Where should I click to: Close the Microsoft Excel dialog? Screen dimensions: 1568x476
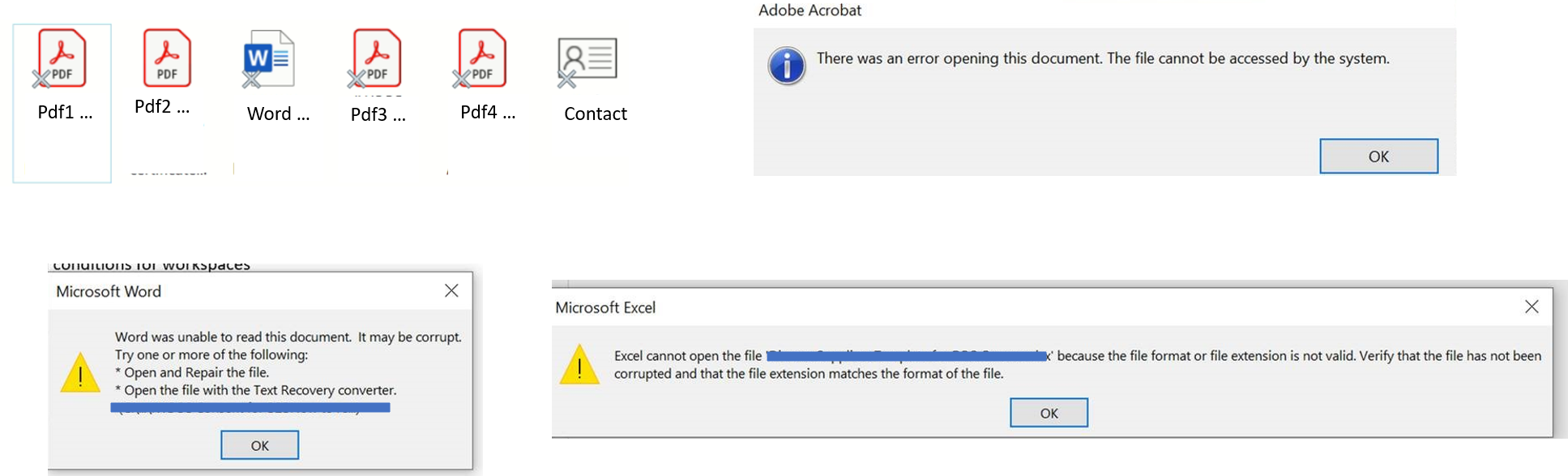coord(1532,307)
